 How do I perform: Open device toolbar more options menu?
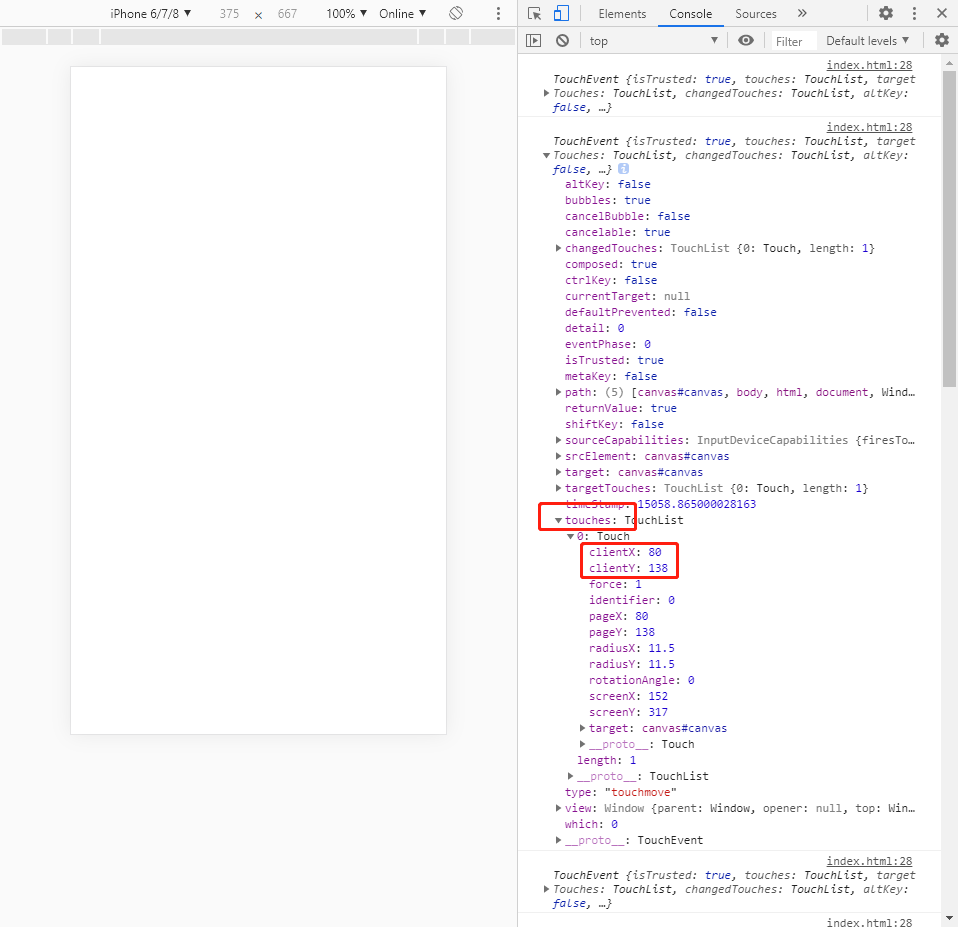click(499, 13)
